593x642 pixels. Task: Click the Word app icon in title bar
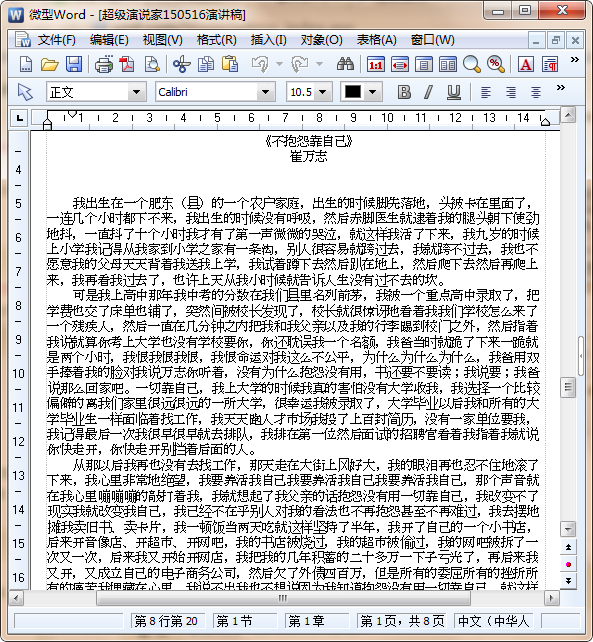coord(16,15)
